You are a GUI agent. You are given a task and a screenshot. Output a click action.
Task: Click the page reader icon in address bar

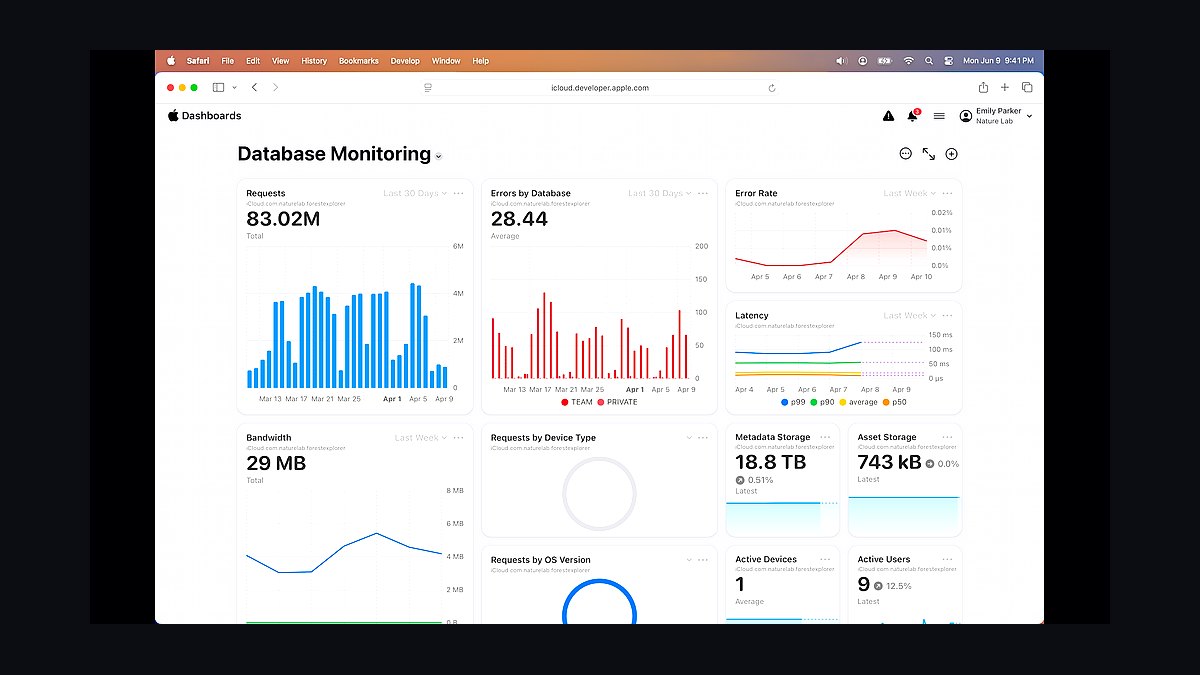428,88
